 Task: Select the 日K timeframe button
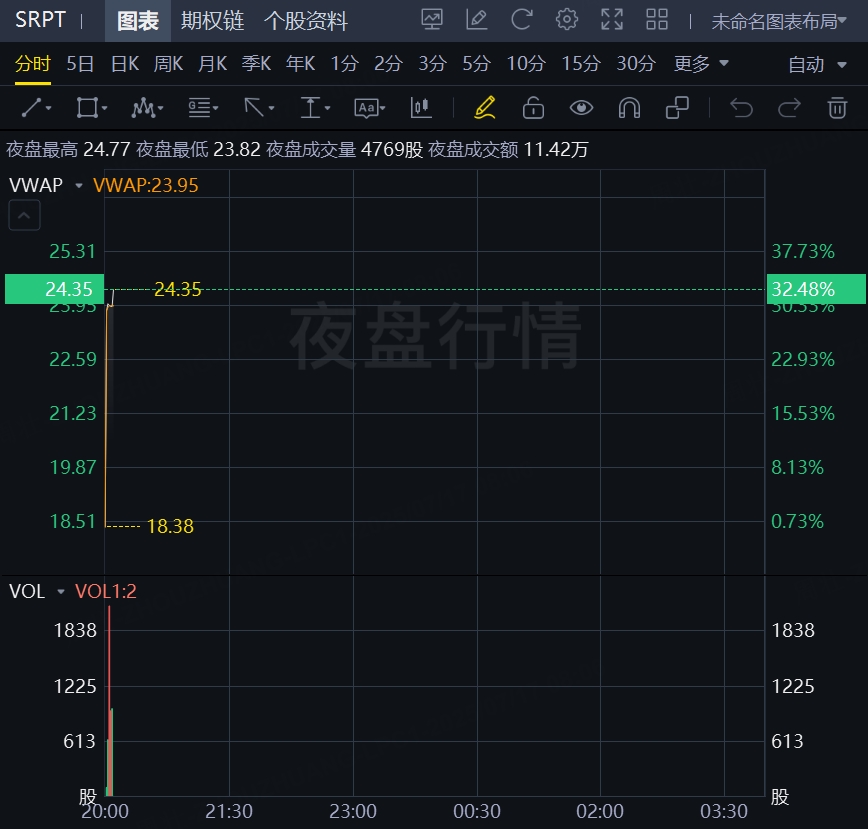[124, 64]
